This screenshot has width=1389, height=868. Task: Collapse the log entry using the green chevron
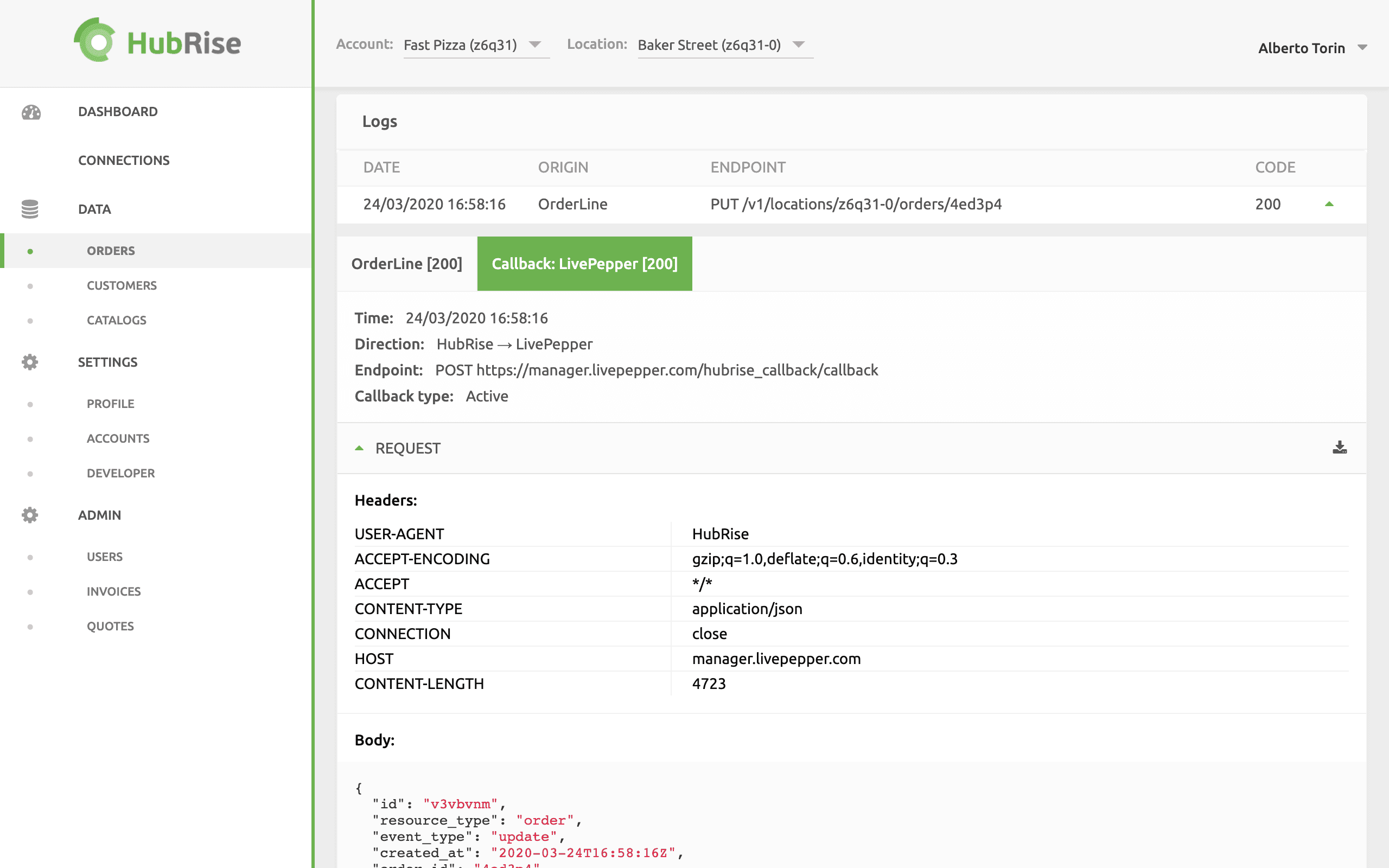1330,204
